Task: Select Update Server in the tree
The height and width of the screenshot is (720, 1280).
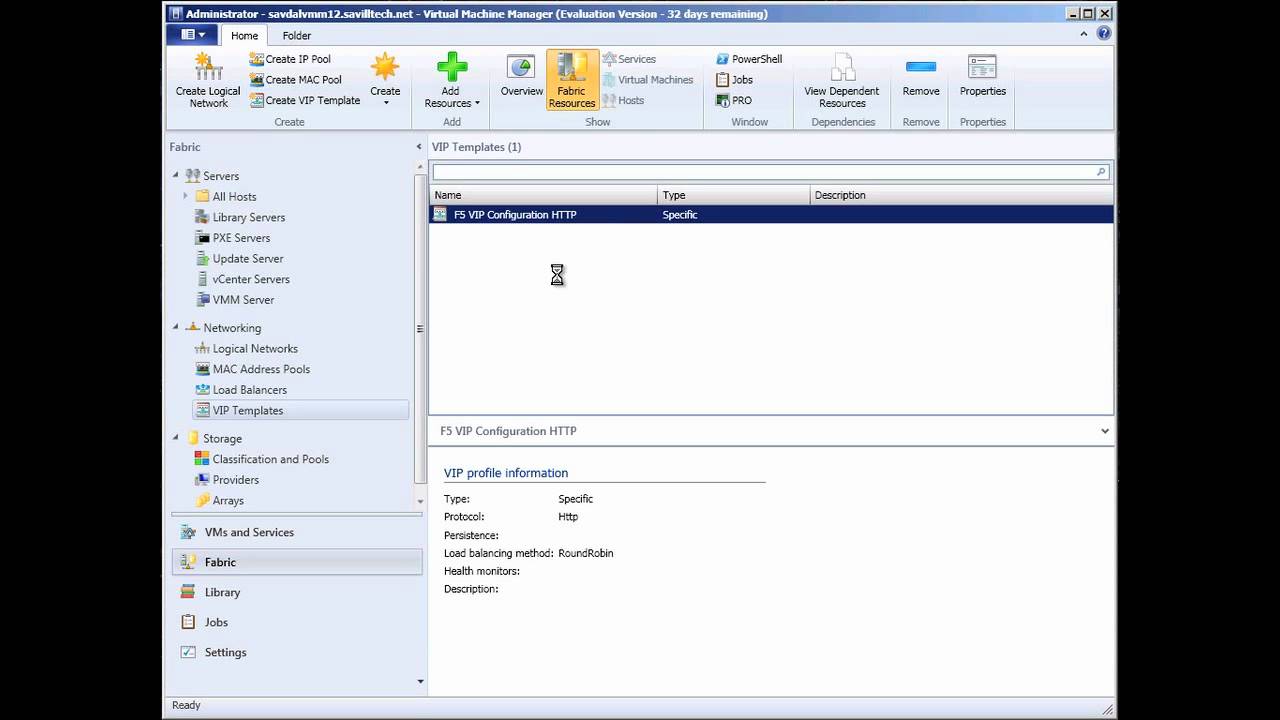Action: pos(247,259)
